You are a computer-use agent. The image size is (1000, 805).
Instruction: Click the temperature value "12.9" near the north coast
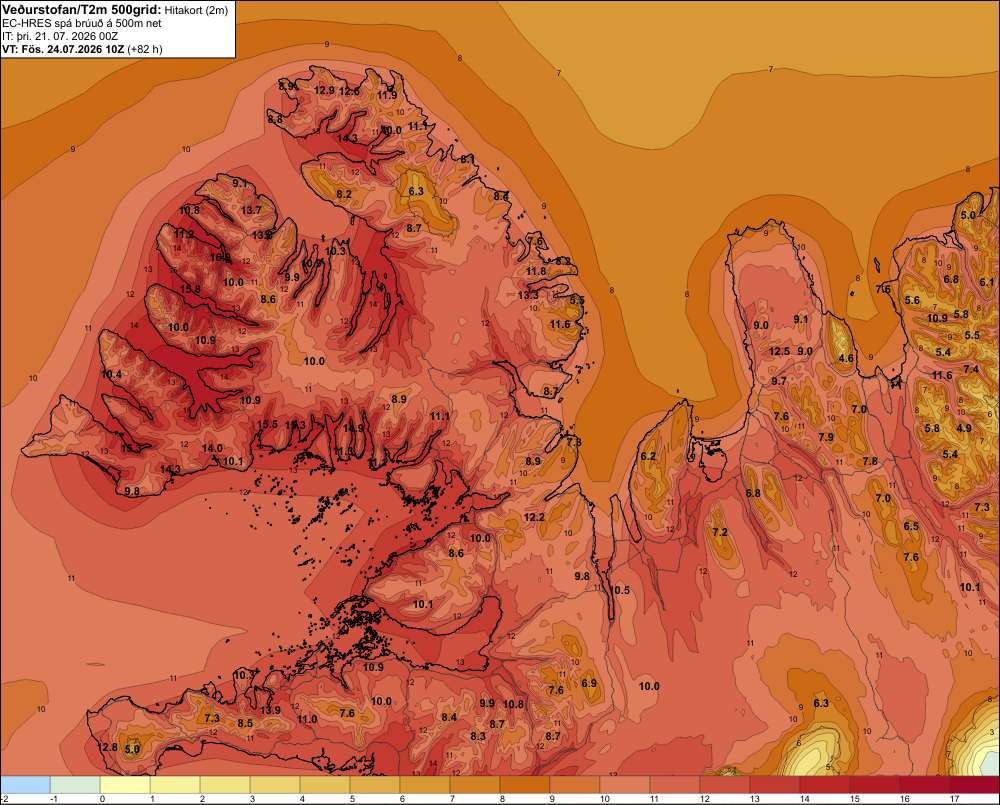click(324, 91)
